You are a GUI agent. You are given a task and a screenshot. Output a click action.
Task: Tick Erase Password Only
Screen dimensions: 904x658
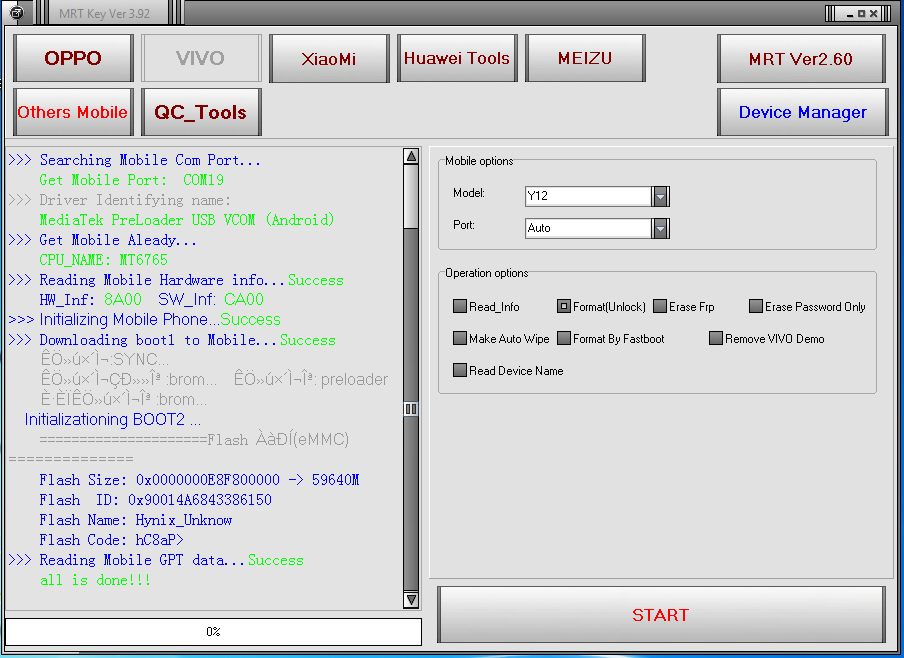click(x=755, y=306)
